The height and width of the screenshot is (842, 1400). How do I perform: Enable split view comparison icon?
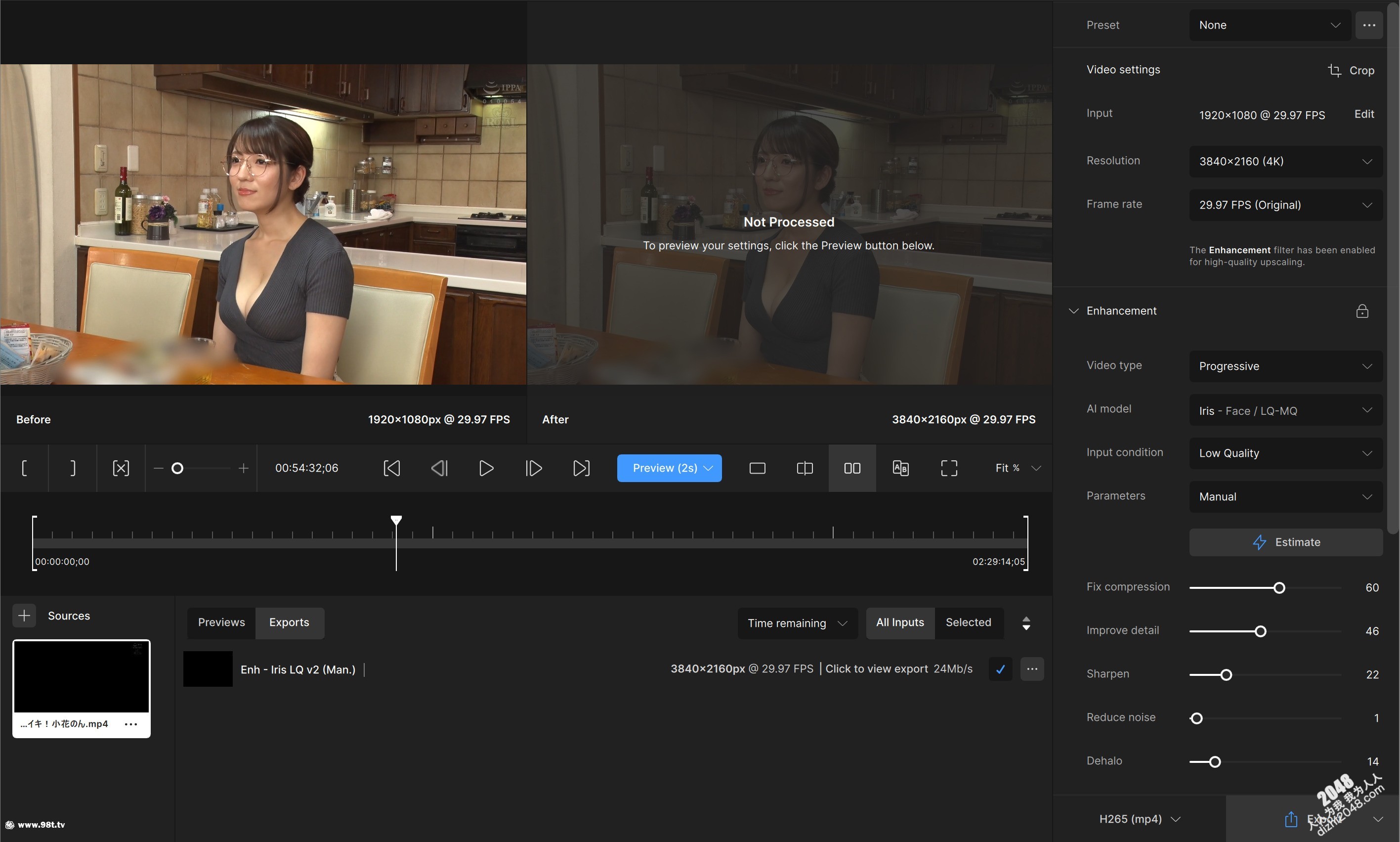tap(805, 468)
